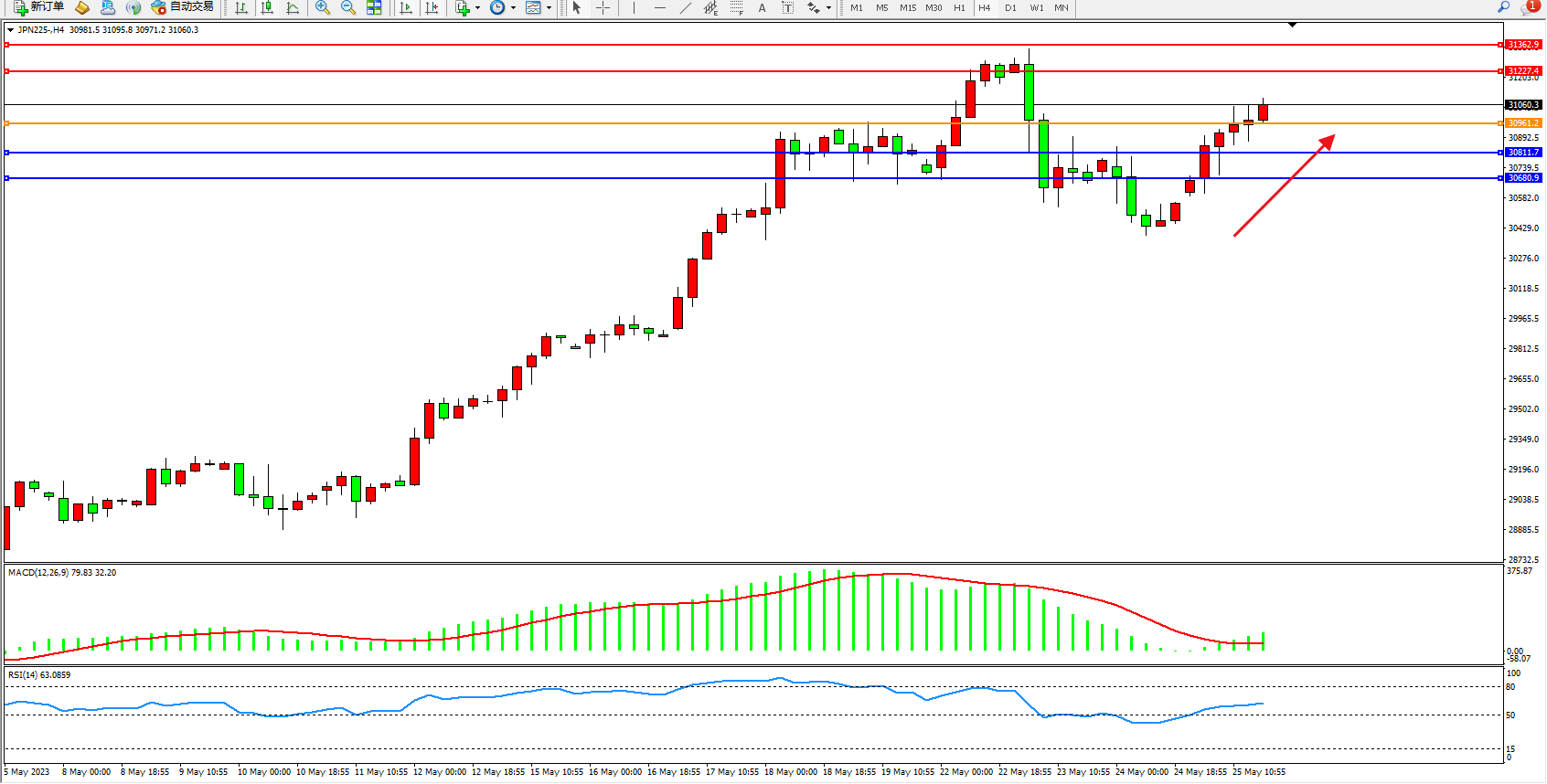The width and height of the screenshot is (1547, 784).
Task: Select the crosshair tool
Action: [x=603, y=7]
